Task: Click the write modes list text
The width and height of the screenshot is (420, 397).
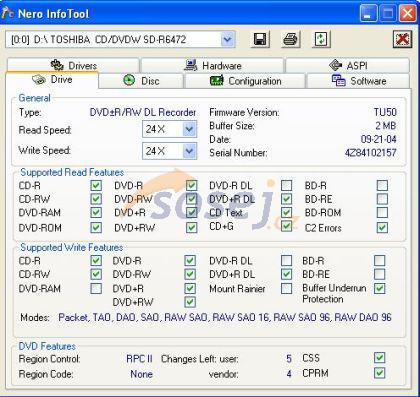Action: [225, 317]
